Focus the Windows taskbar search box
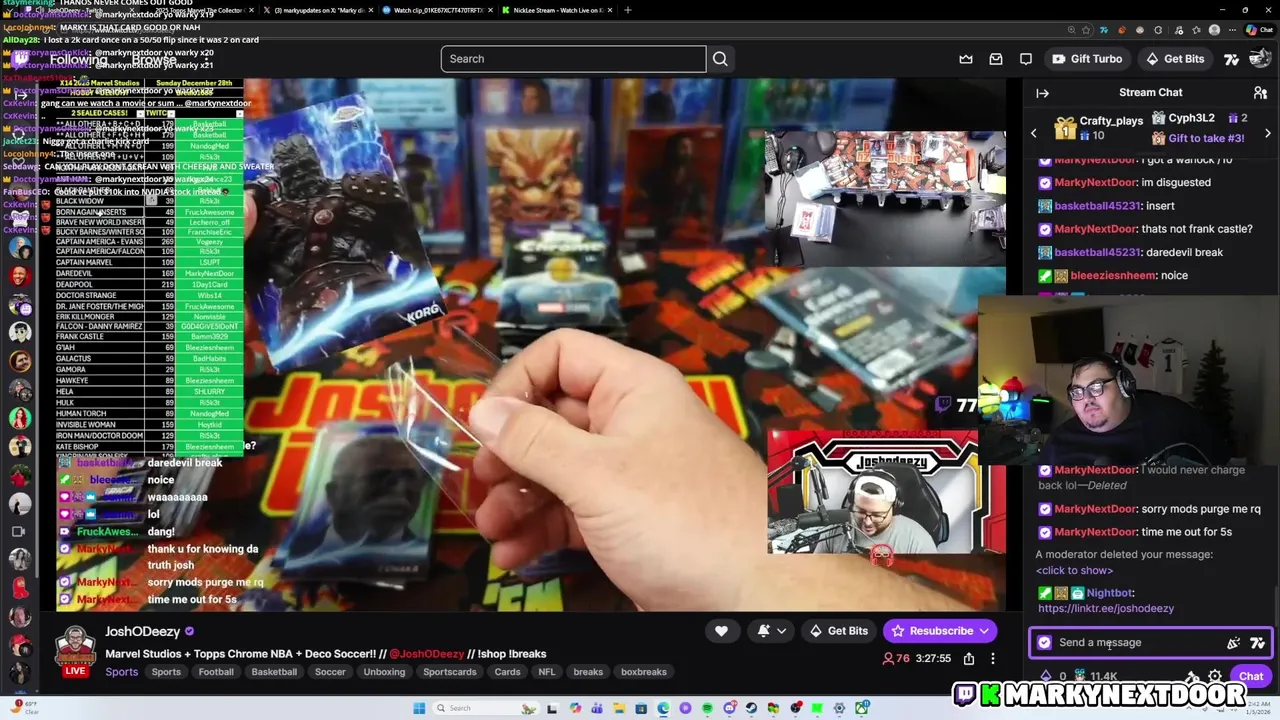Viewport: 1280px width, 720px height. pyautogui.click(x=486, y=708)
